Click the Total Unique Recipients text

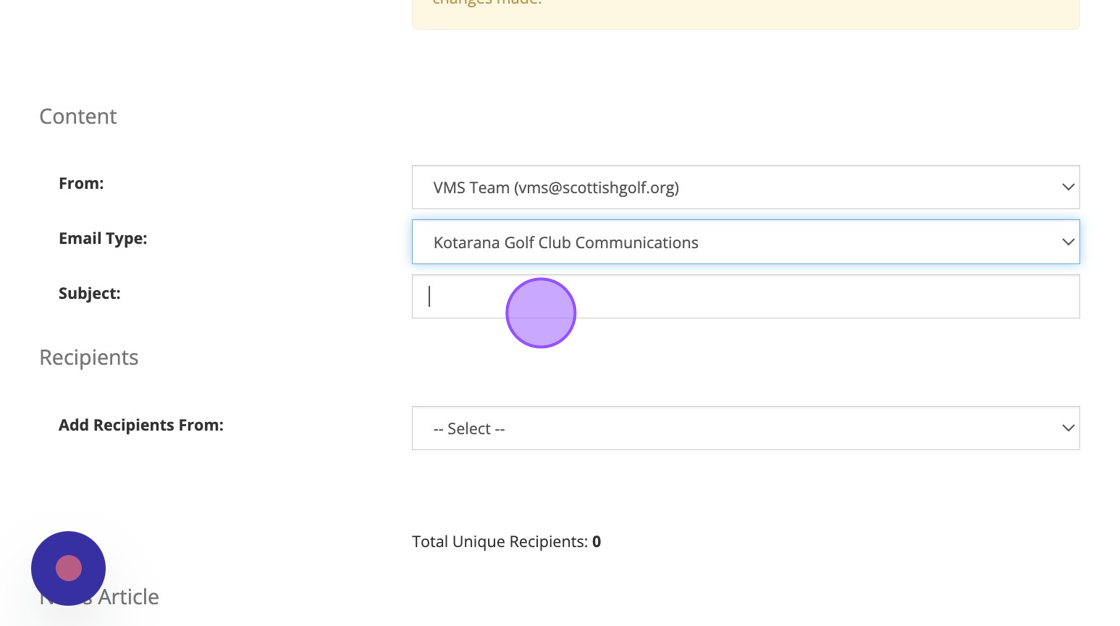499,541
